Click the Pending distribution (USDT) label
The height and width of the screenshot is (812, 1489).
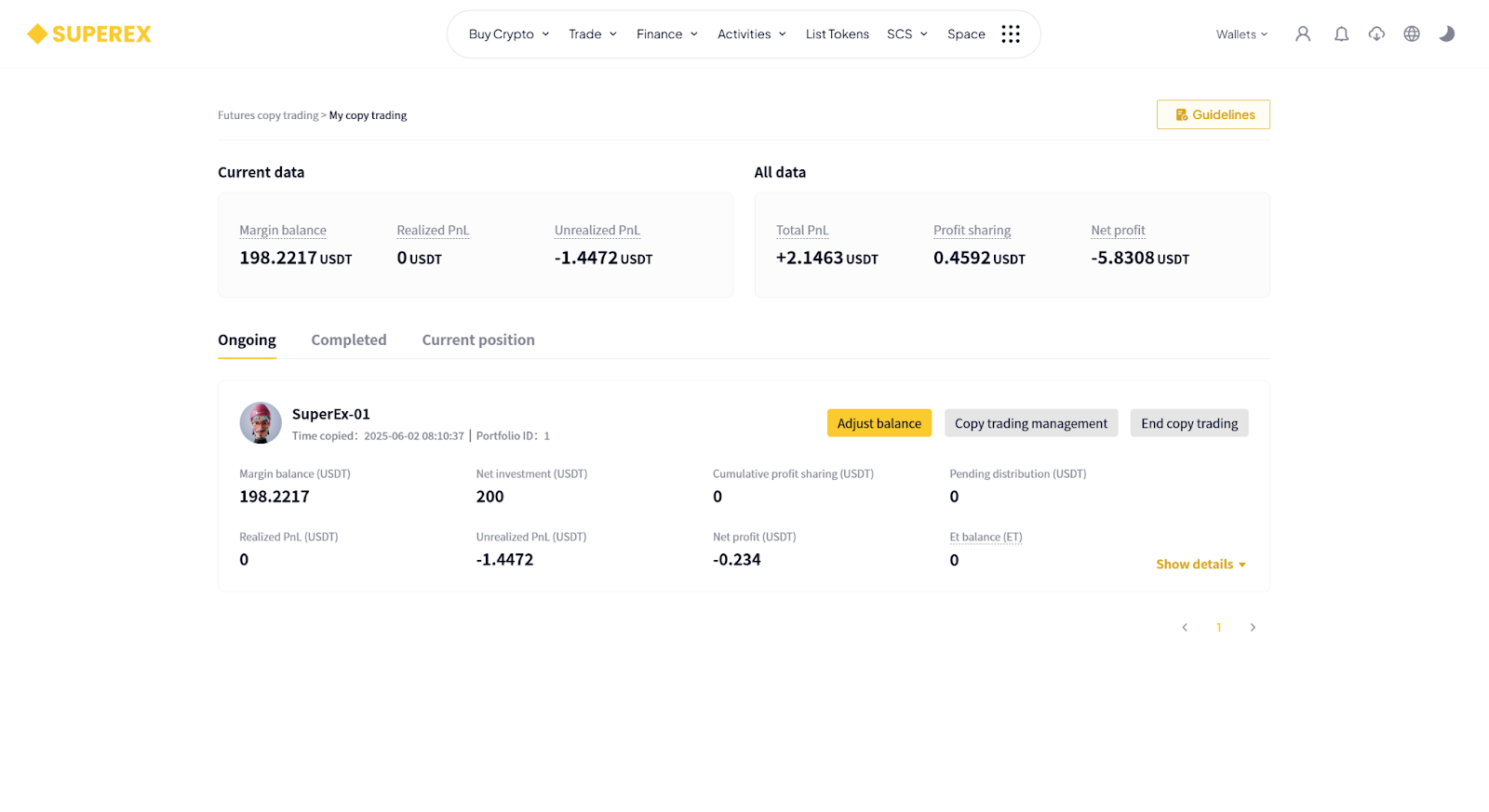[x=1018, y=474]
